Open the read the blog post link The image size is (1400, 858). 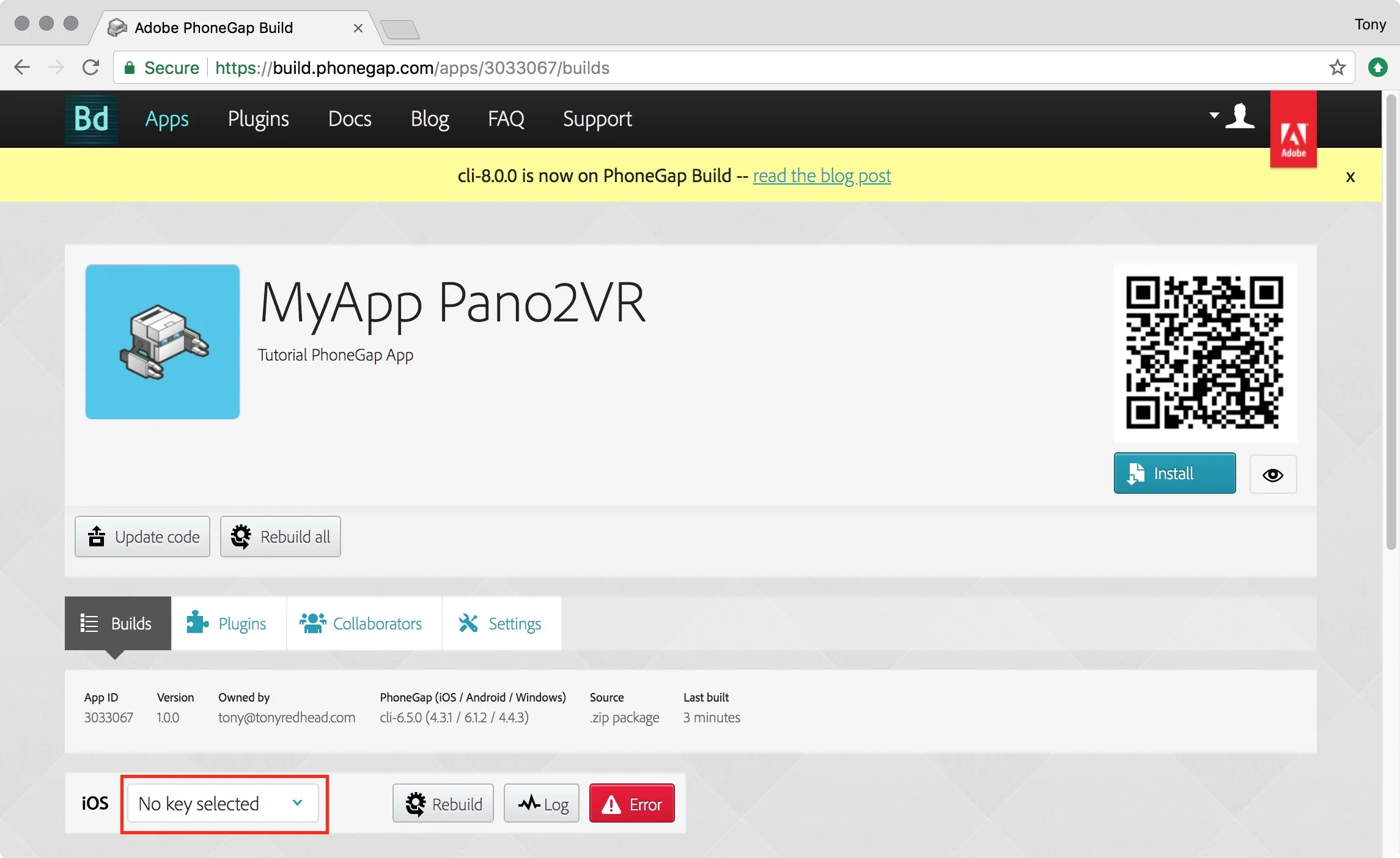[822, 176]
